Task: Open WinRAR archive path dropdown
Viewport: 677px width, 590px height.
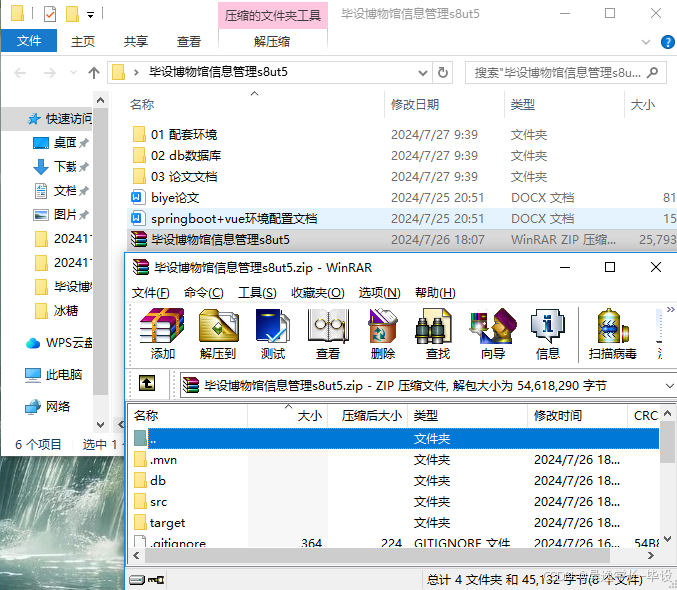Action: tap(669, 385)
